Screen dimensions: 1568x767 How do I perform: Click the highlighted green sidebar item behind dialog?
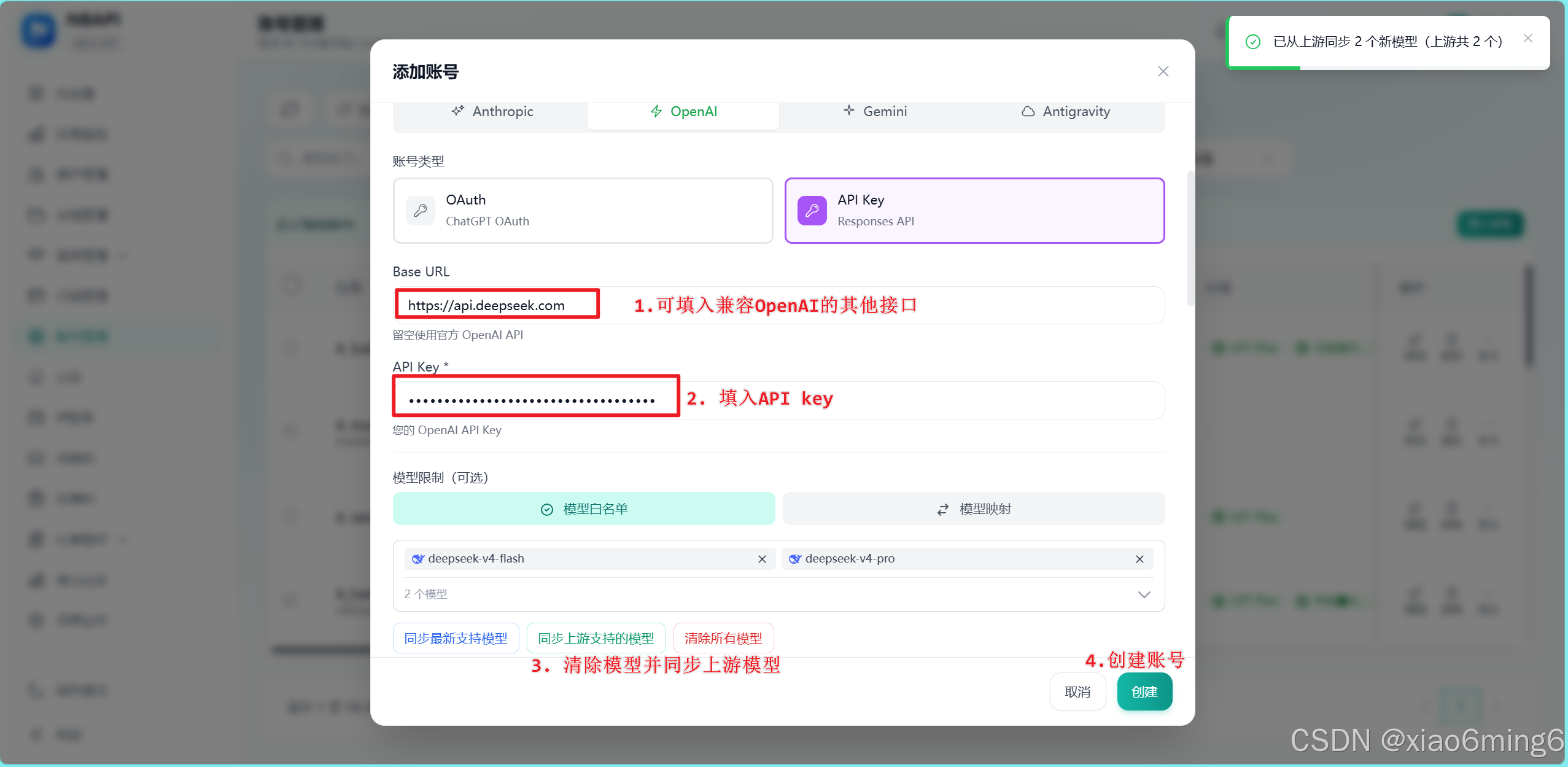tap(118, 337)
